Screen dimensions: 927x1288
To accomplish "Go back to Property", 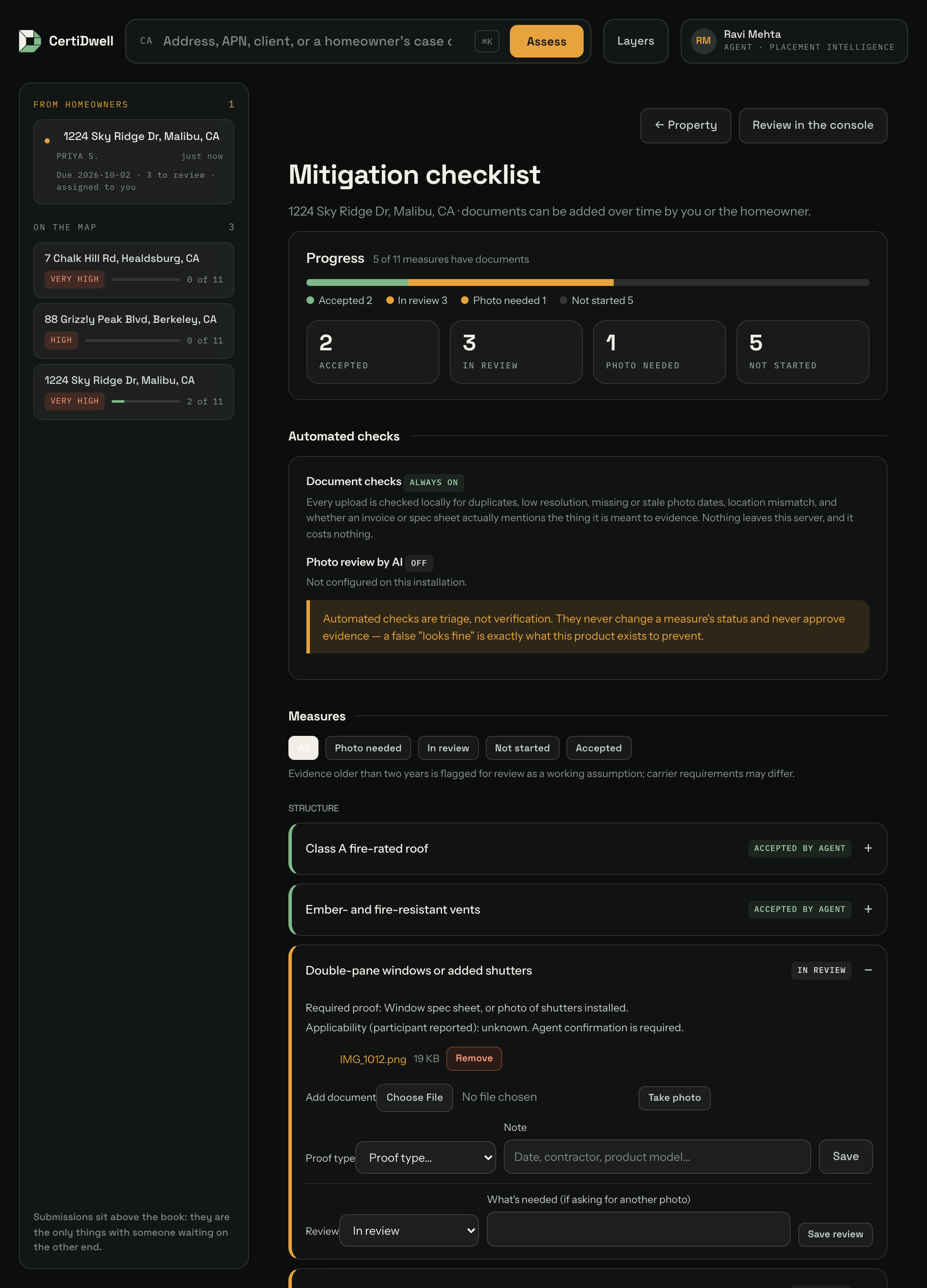I will point(685,125).
